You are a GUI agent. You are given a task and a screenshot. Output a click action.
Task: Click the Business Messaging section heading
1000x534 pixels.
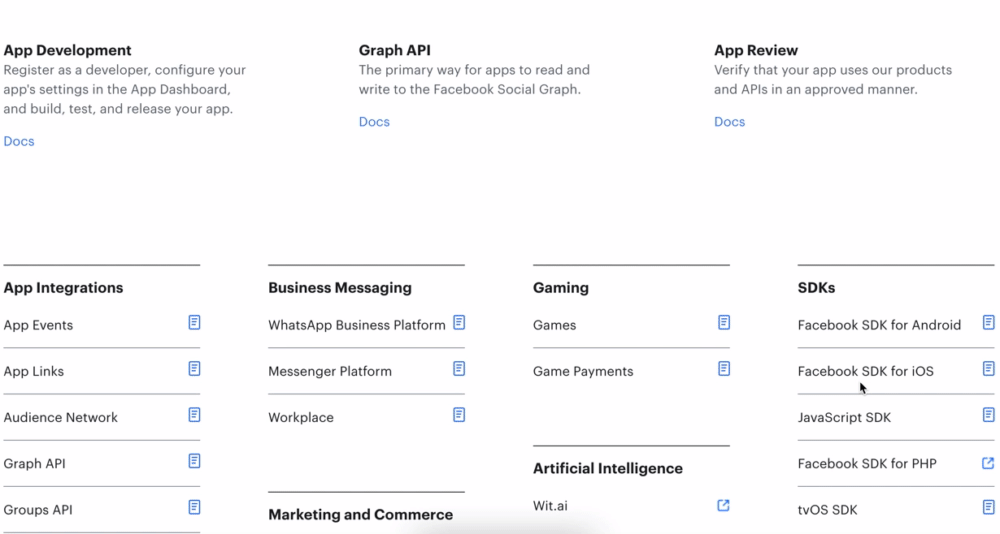click(339, 288)
